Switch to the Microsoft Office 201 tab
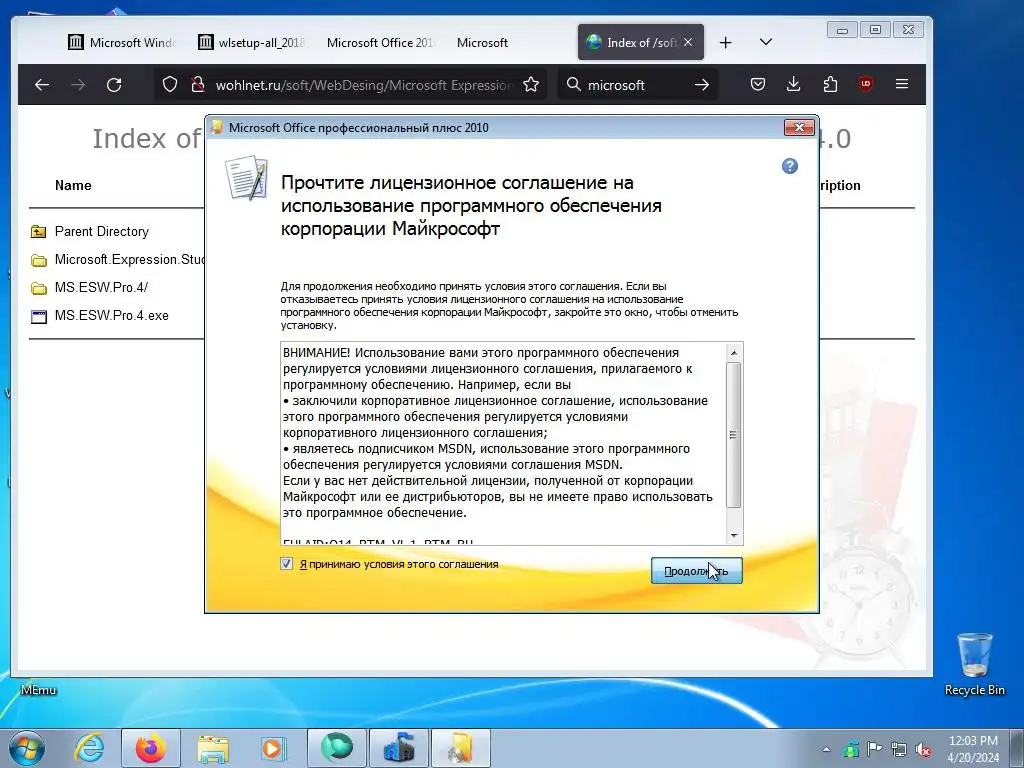Image resolution: width=1024 pixels, height=768 pixels. pyautogui.click(x=381, y=42)
